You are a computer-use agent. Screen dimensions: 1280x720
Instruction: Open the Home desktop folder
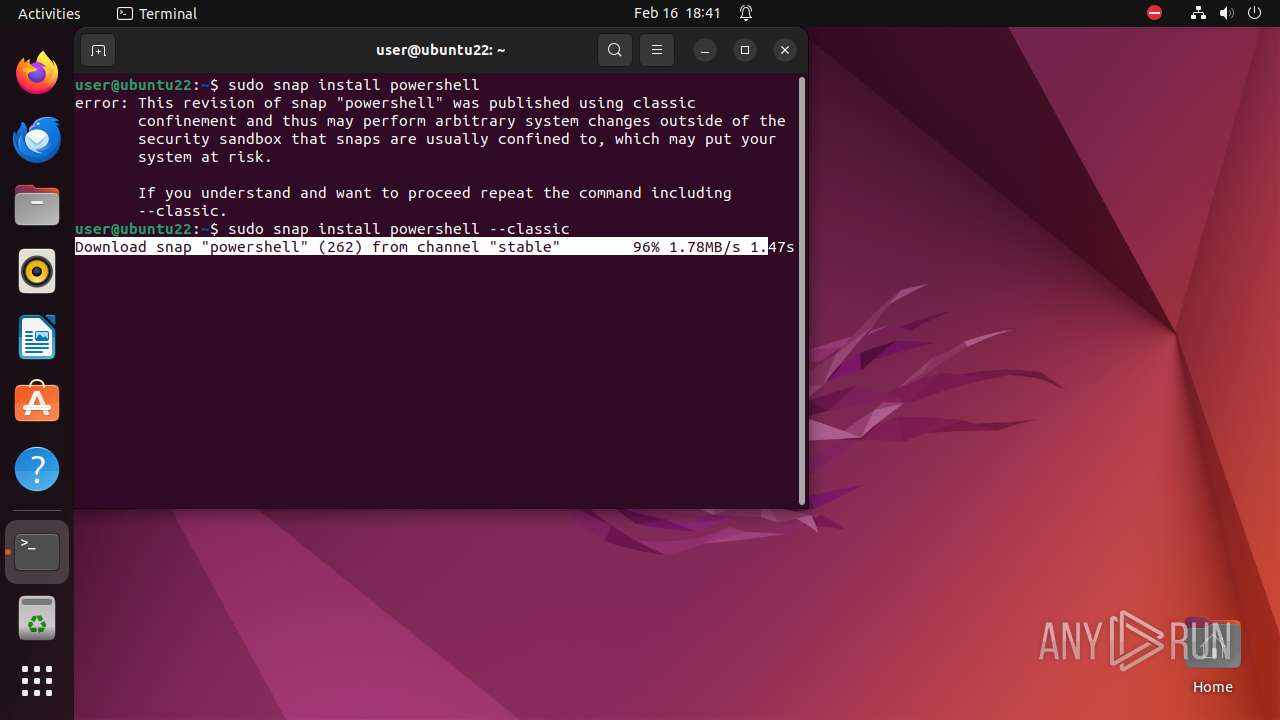click(1212, 657)
